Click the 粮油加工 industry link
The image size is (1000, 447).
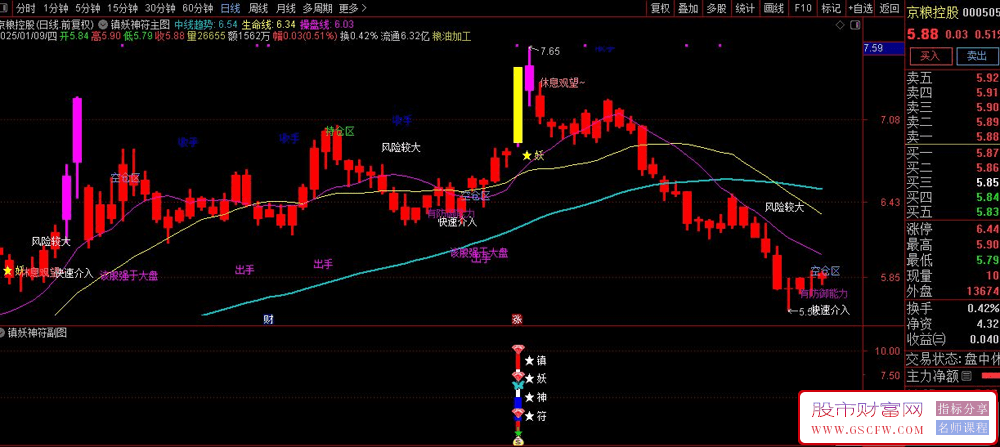(451, 36)
